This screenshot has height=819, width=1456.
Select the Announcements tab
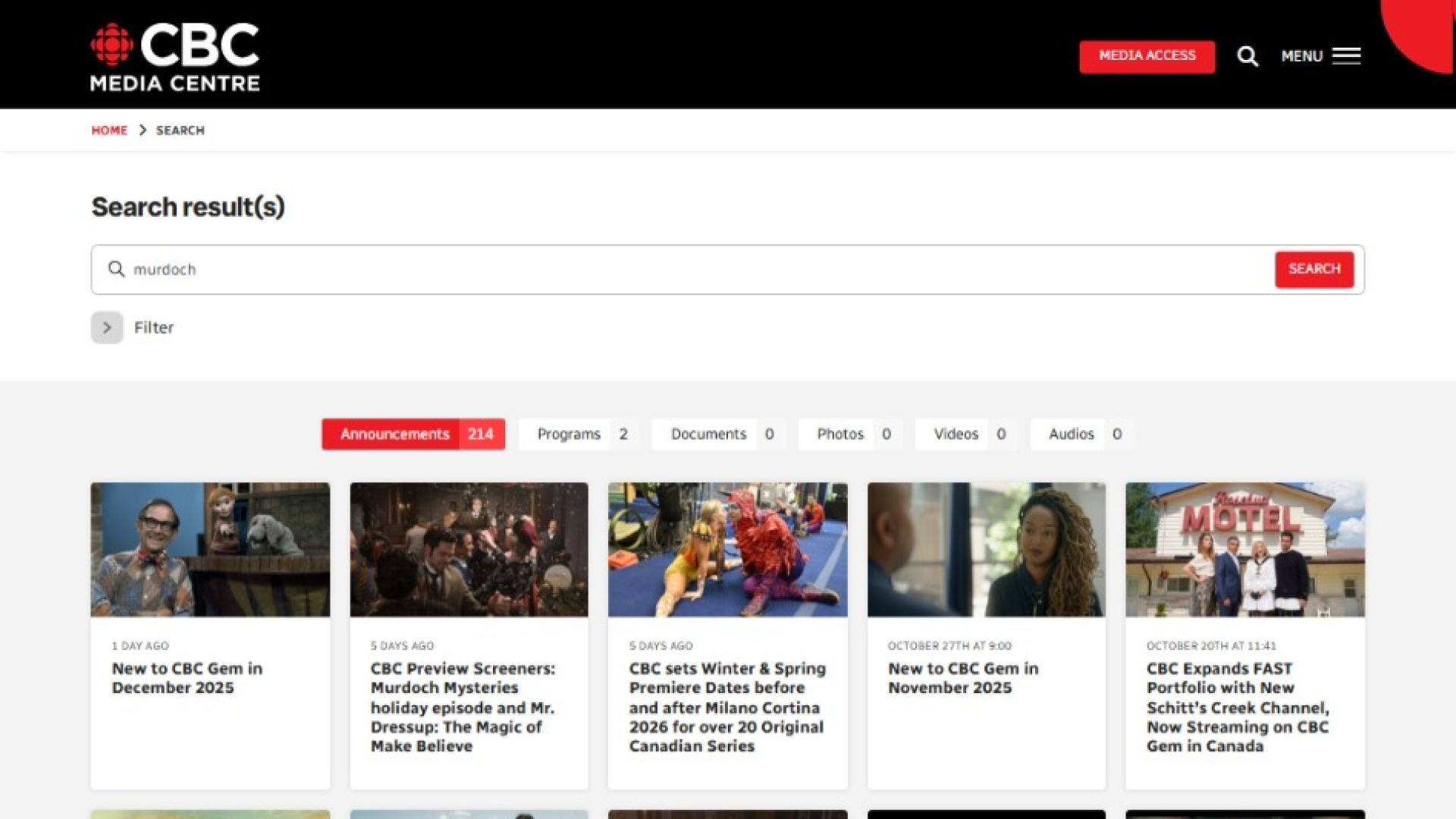[413, 435]
